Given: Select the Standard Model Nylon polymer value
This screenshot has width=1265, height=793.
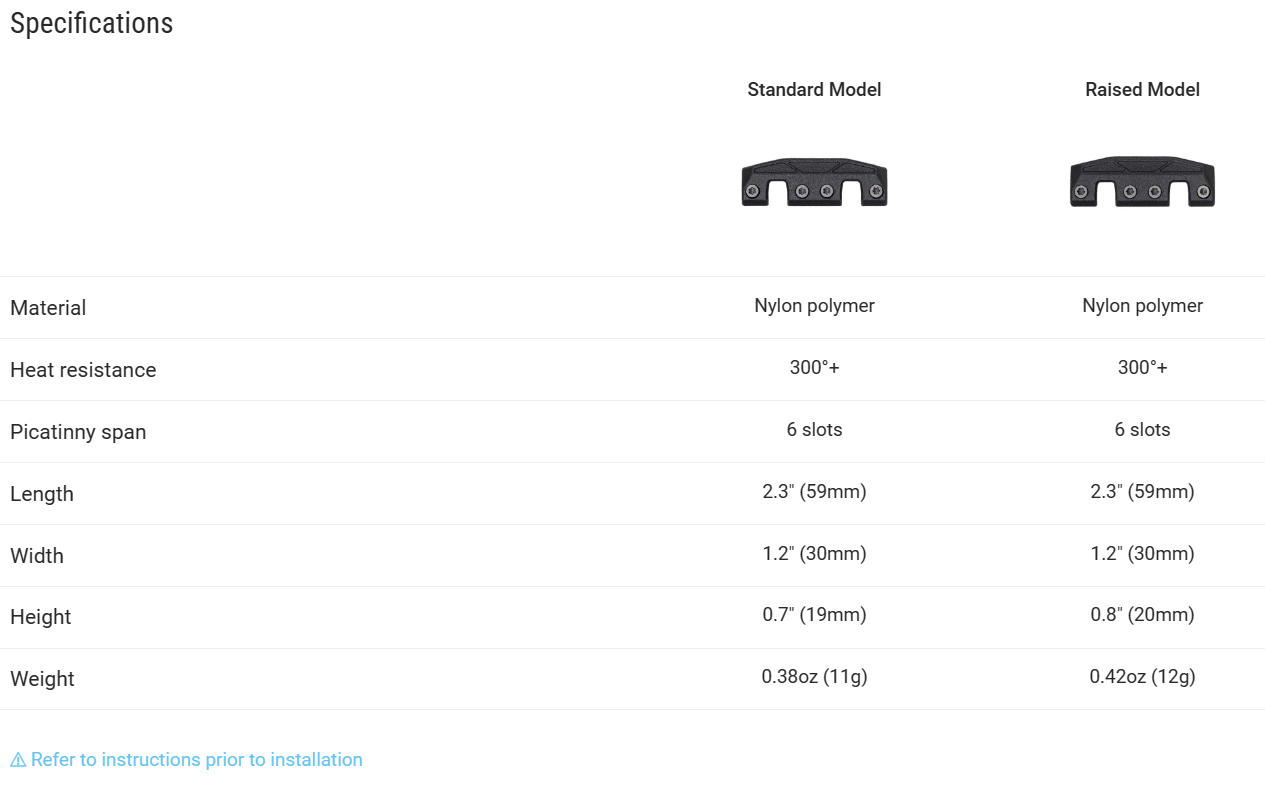Looking at the screenshot, I should click(814, 306).
